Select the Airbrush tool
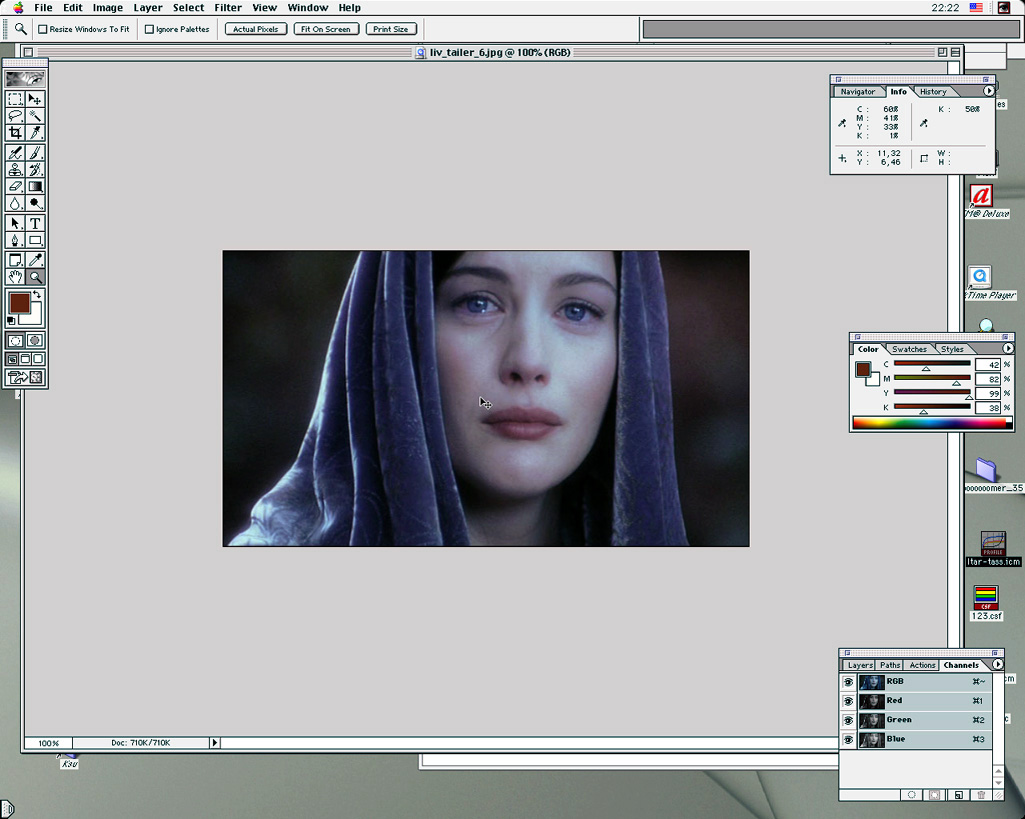 15,153
